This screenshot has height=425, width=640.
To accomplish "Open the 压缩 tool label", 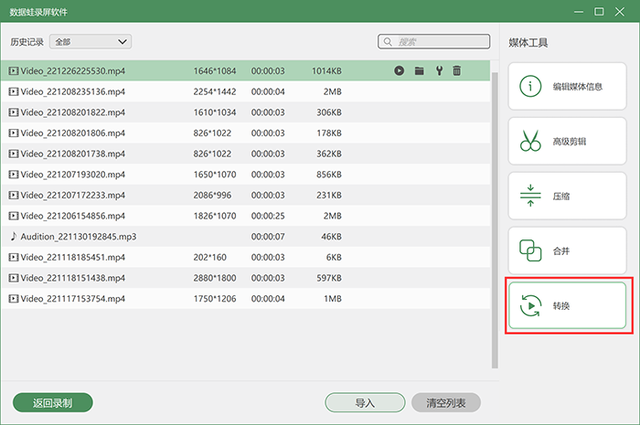I will pyautogui.click(x=561, y=196).
